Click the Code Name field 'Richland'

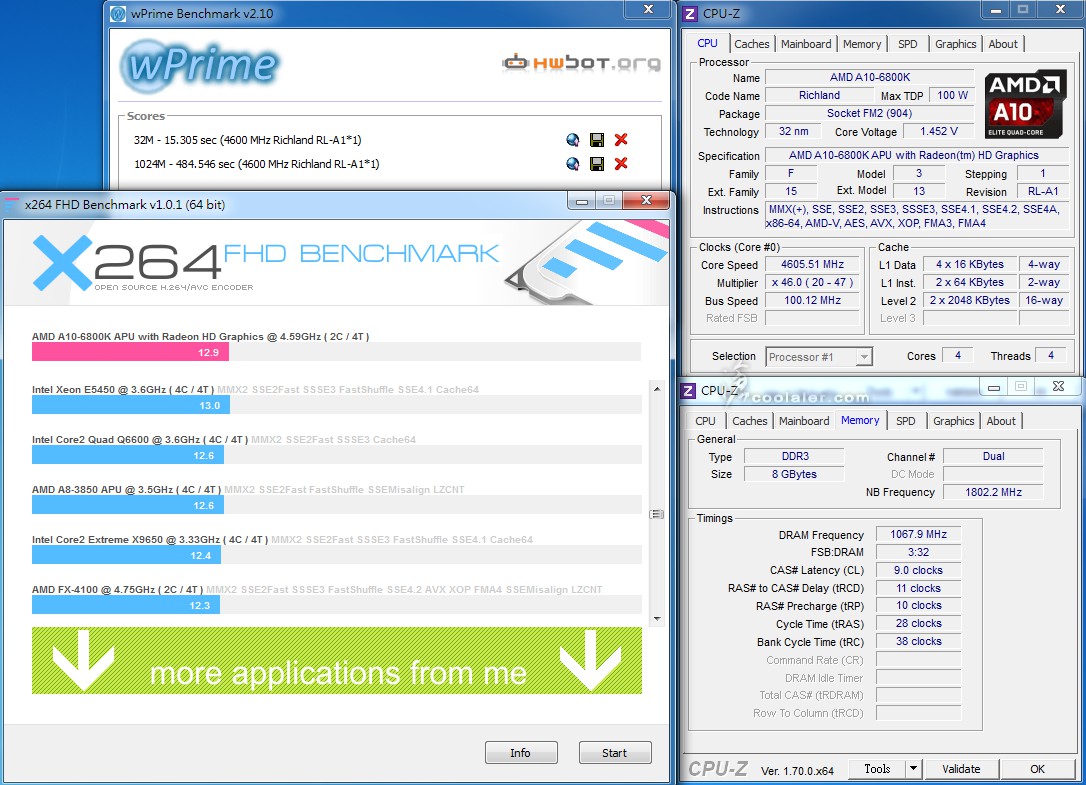tap(819, 96)
